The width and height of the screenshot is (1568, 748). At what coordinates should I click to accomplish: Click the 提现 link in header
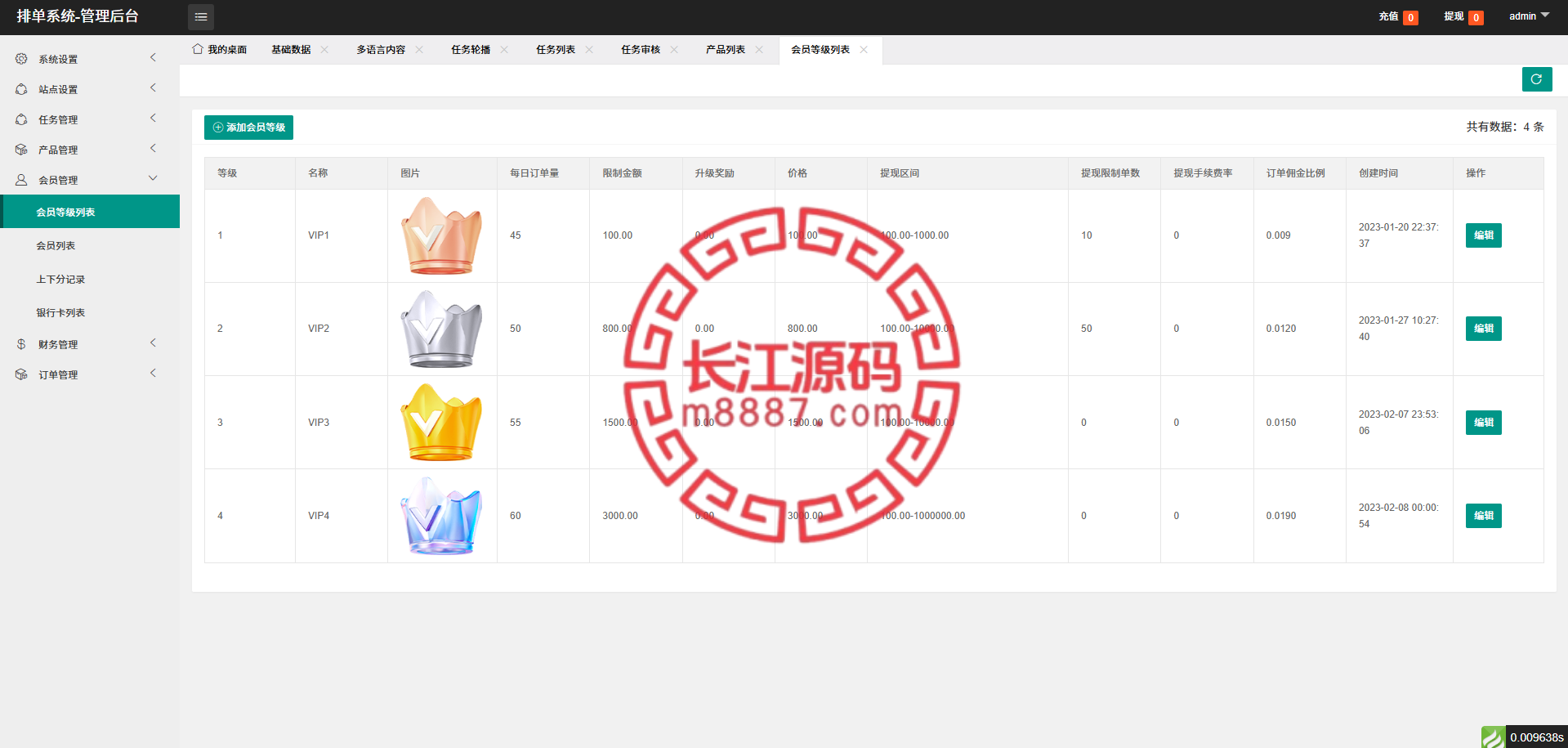pyautogui.click(x=1454, y=16)
